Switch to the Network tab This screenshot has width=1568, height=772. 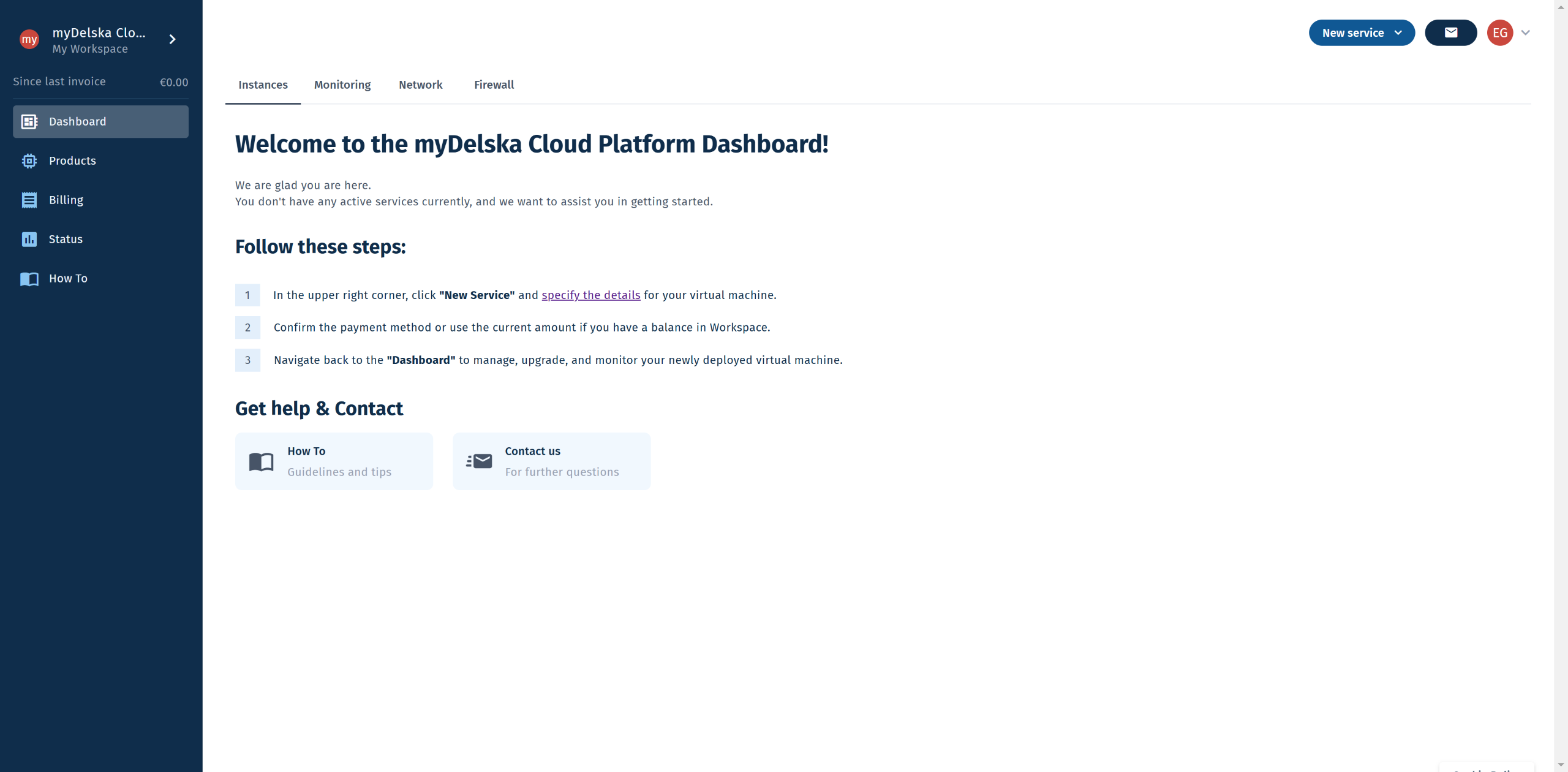pos(420,85)
